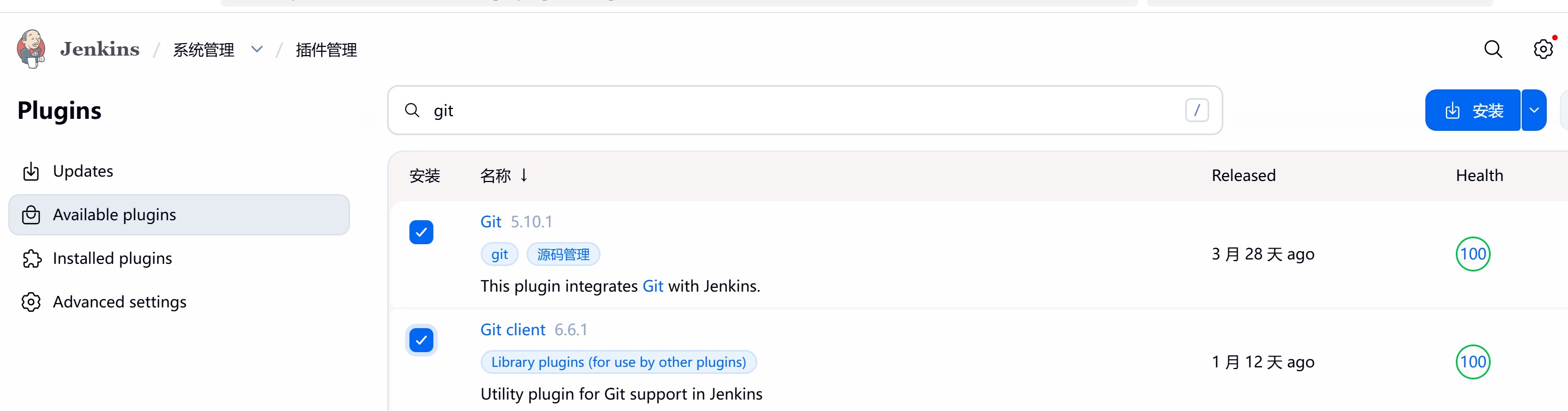Open the dropdown arrow beside 安装 button

click(1534, 110)
